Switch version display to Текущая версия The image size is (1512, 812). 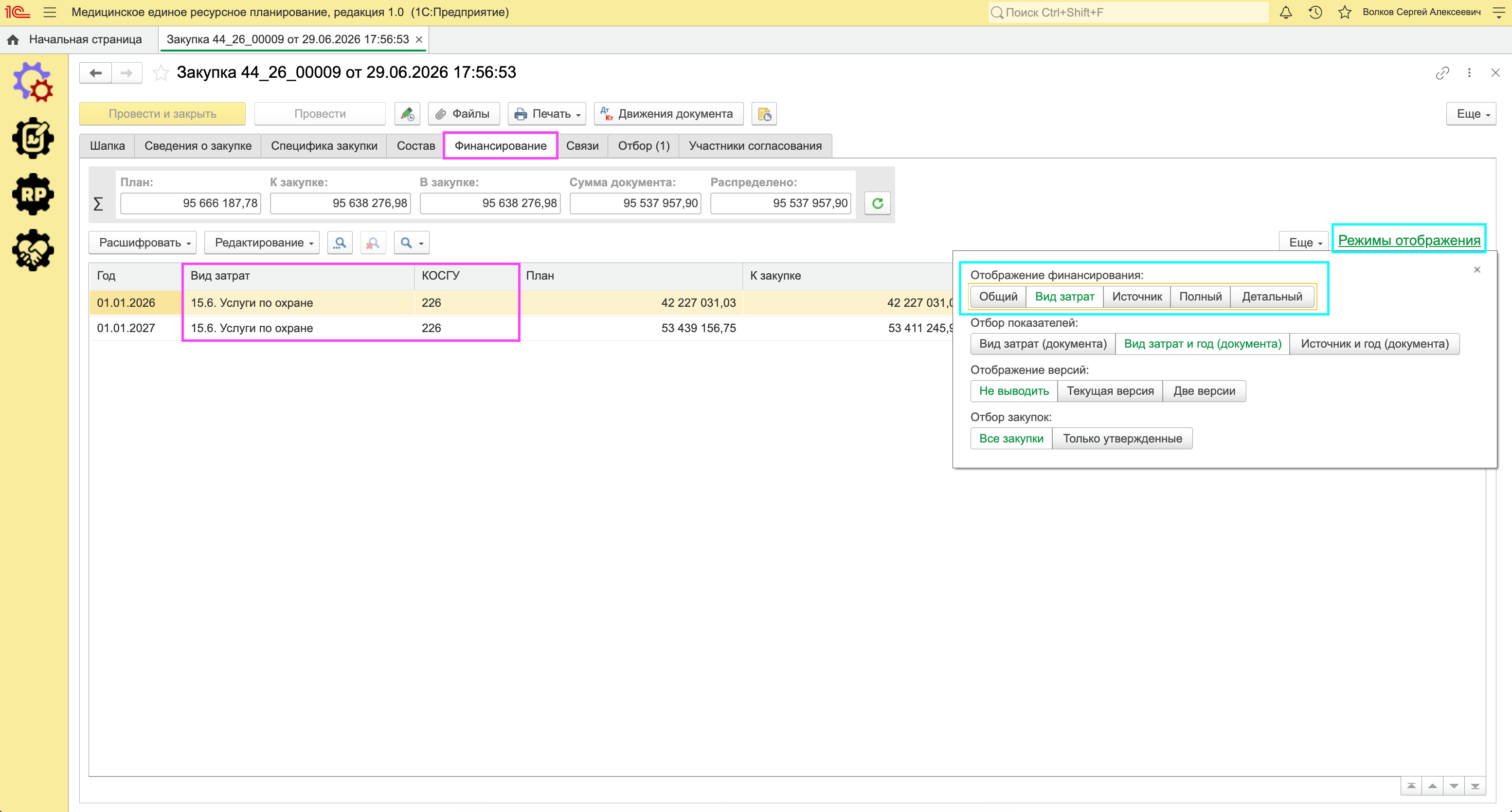1110,391
